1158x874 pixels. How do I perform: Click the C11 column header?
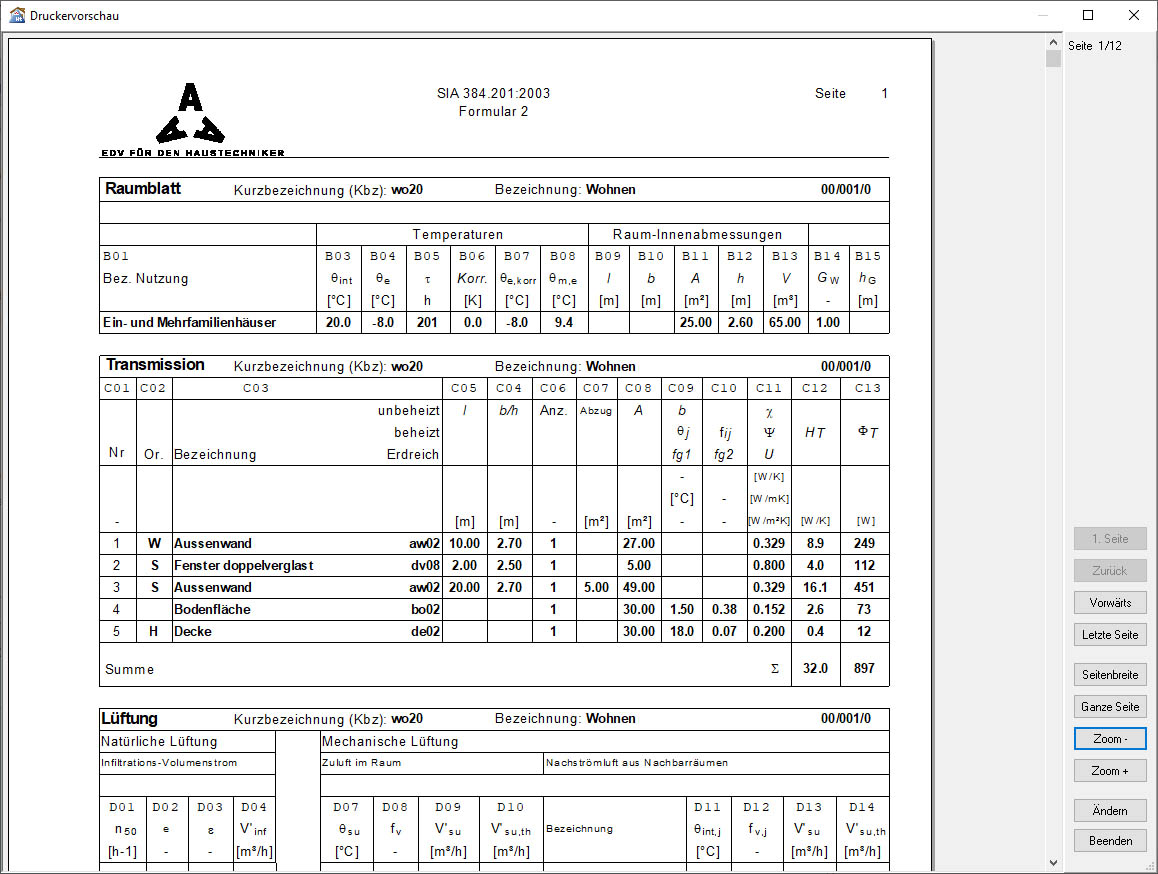(x=769, y=388)
